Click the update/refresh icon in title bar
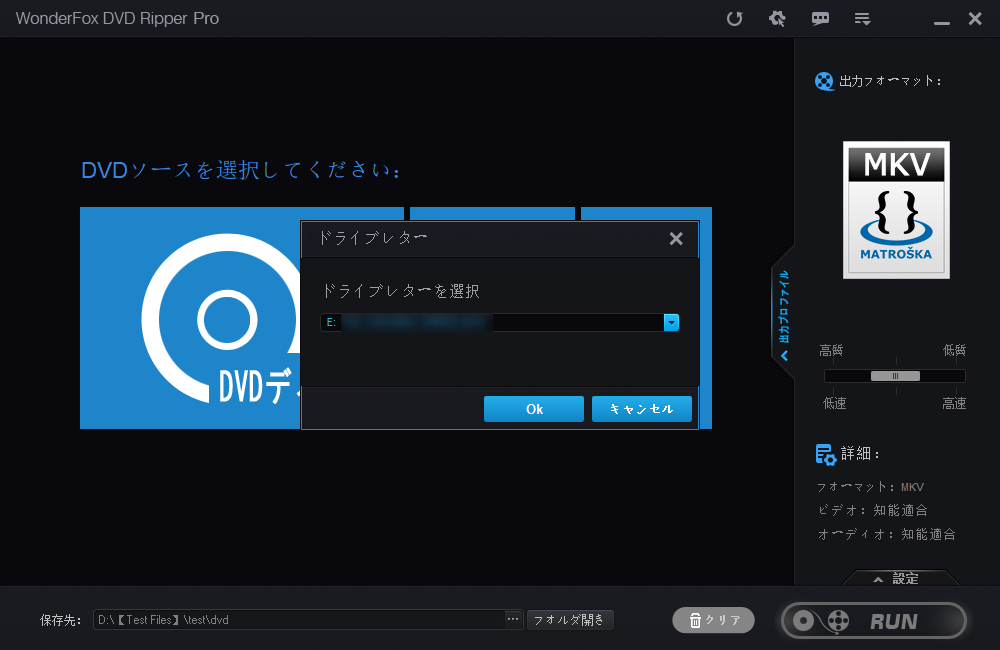 pos(735,18)
